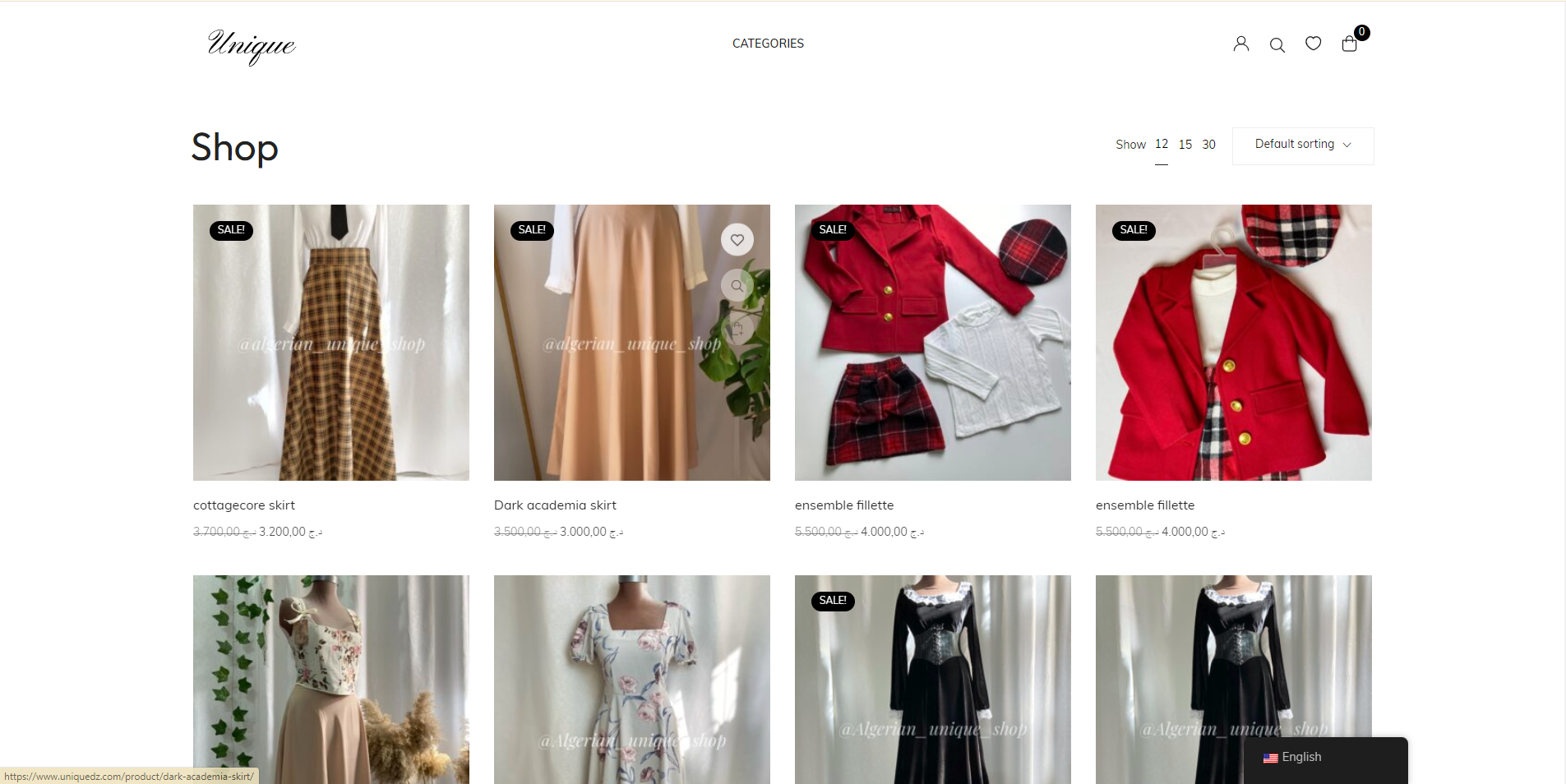
Task: Click the search magnifier icon in header
Action: 1277,45
